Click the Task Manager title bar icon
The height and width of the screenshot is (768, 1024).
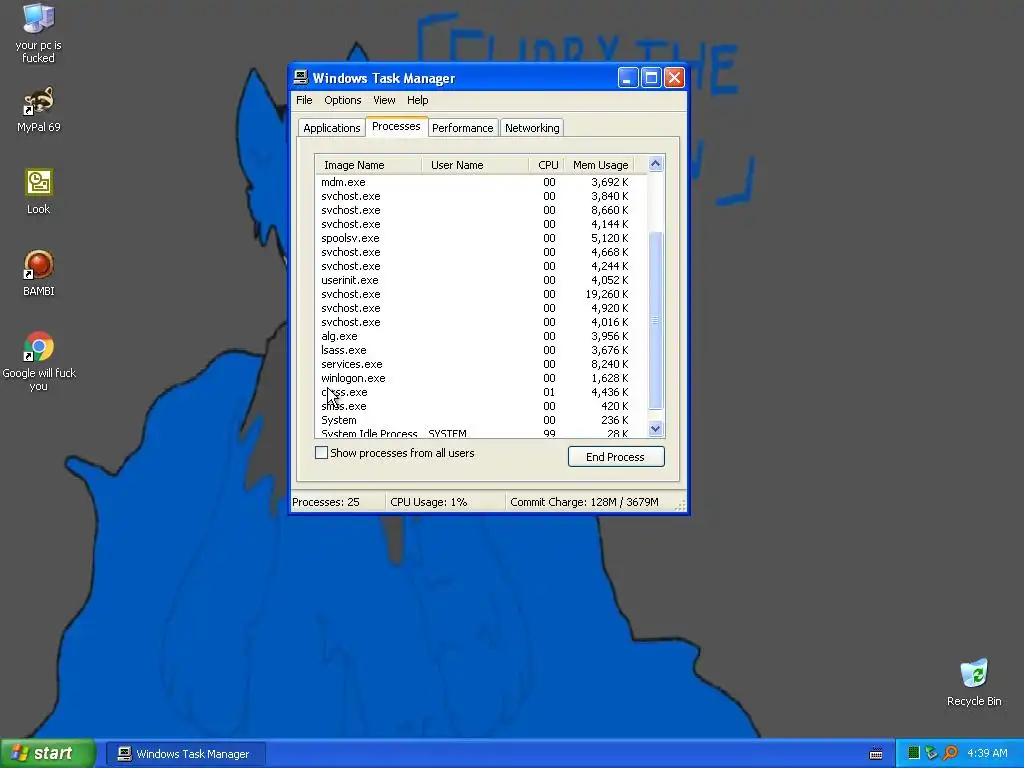(300, 78)
